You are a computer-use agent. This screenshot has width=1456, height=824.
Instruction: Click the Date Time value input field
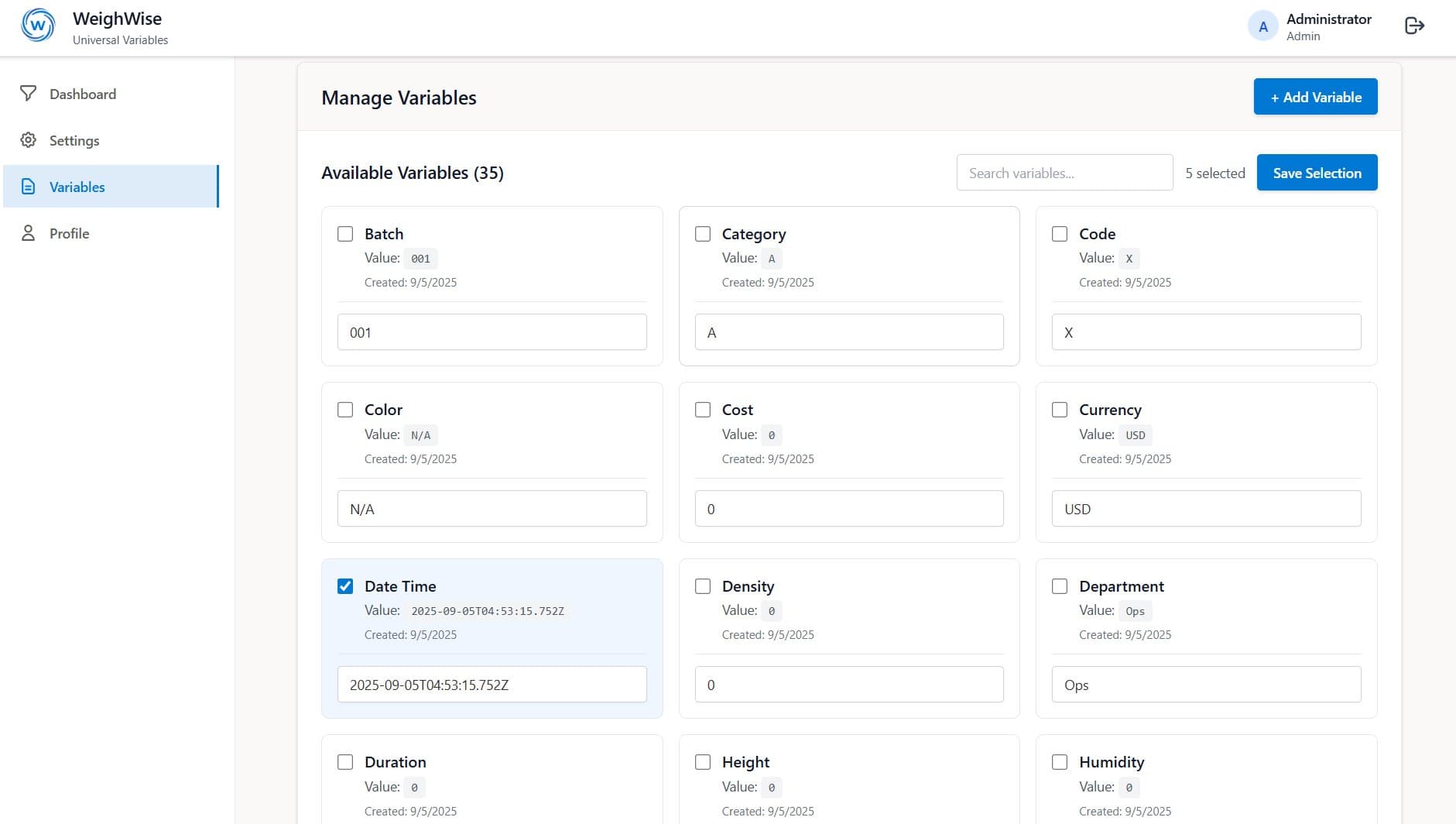pyautogui.click(x=492, y=685)
